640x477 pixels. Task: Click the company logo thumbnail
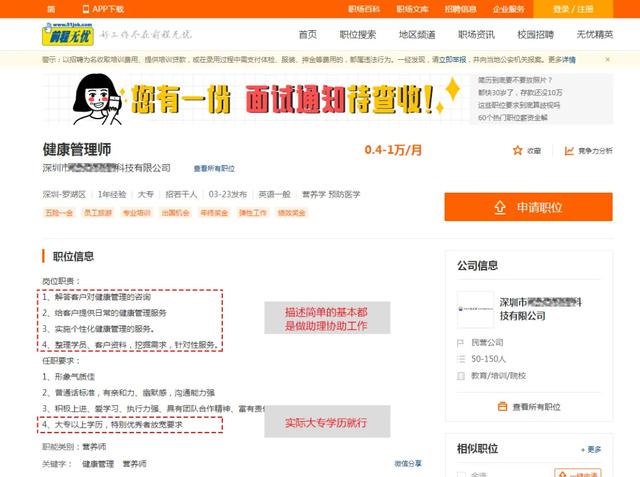pos(476,309)
